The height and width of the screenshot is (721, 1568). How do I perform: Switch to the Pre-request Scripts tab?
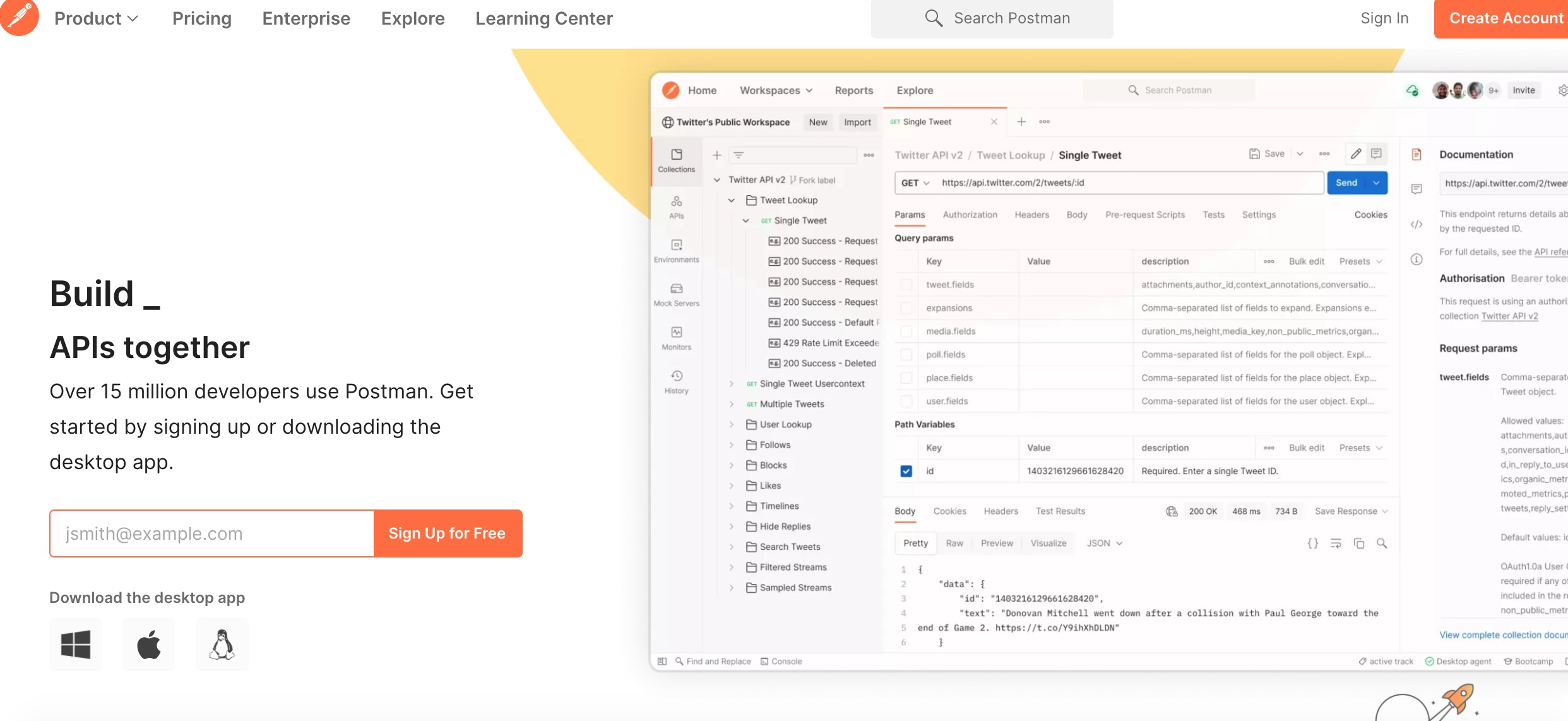pyautogui.click(x=1145, y=215)
